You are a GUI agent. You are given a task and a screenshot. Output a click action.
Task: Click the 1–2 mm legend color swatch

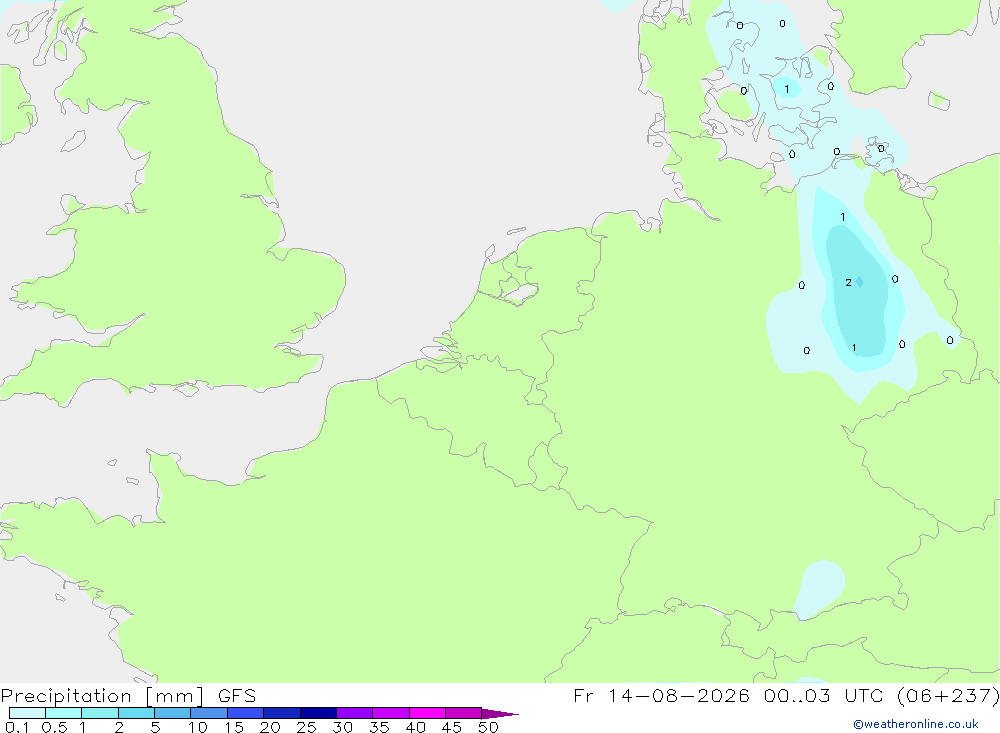tap(100, 713)
